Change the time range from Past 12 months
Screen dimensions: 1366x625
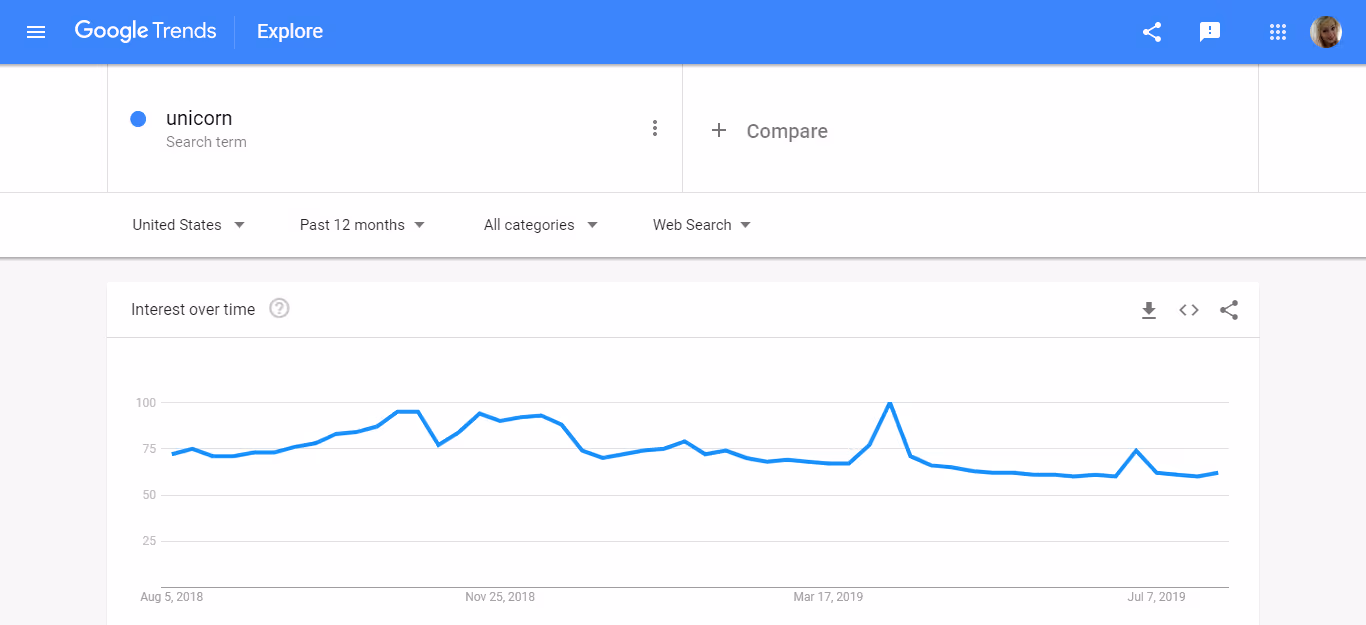pos(361,224)
